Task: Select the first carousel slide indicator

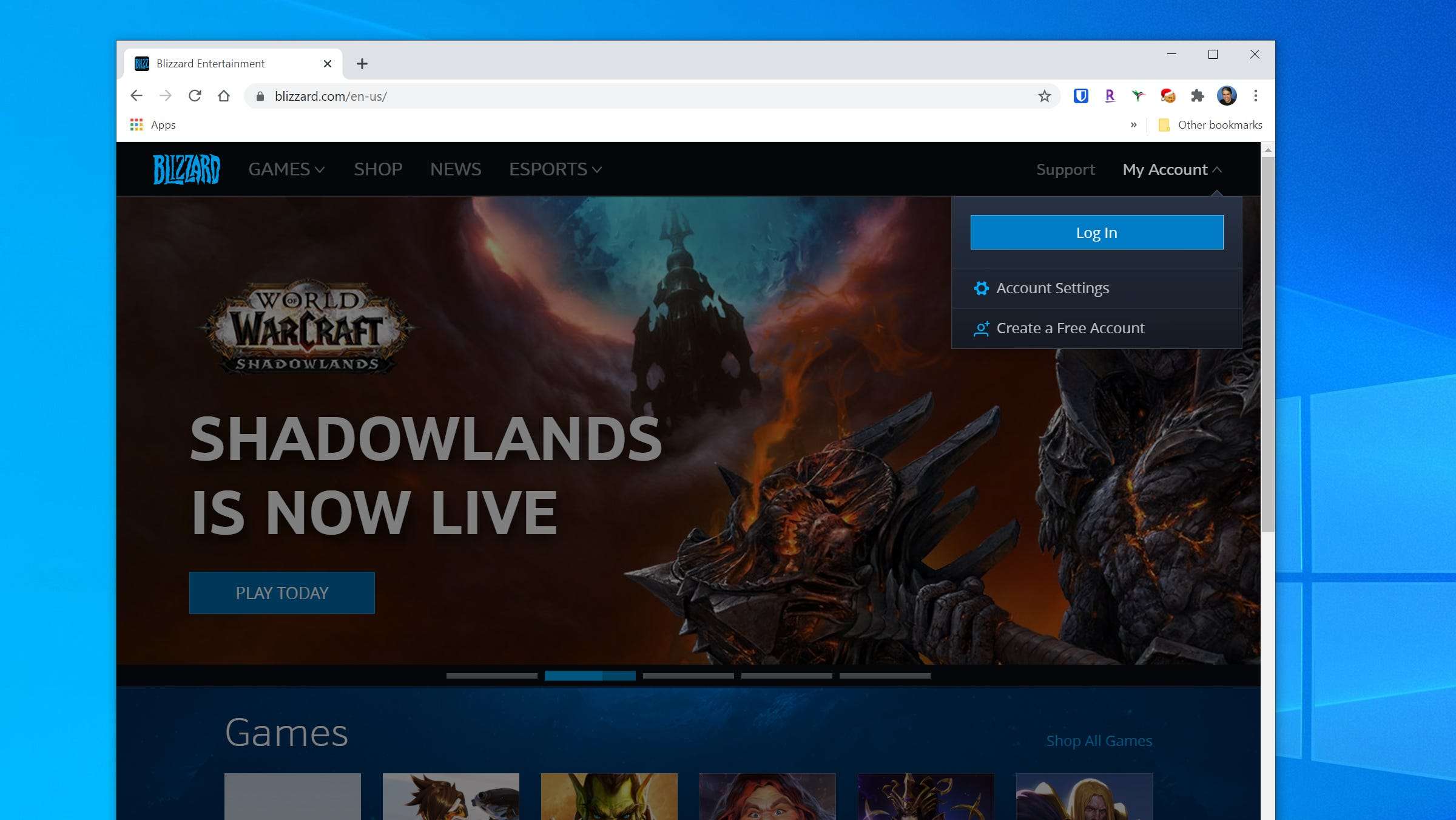Action: tap(492, 676)
